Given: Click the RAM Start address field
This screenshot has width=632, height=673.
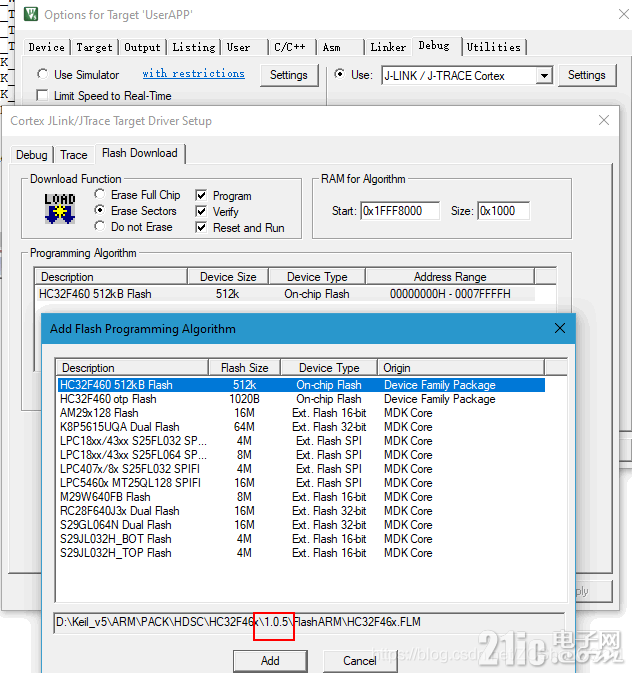Looking at the screenshot, I should 400,211.
